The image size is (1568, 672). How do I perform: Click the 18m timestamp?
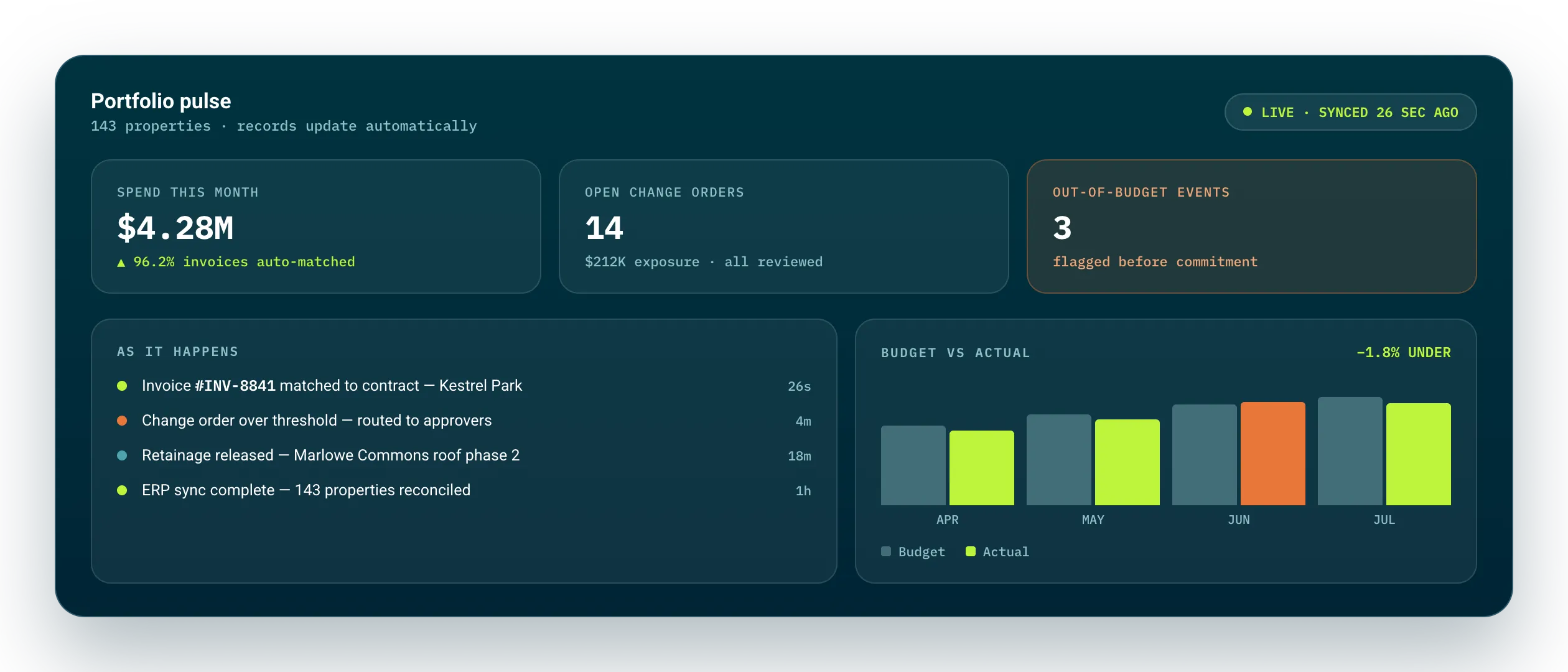pyautogui.click(x=800, y=456)
